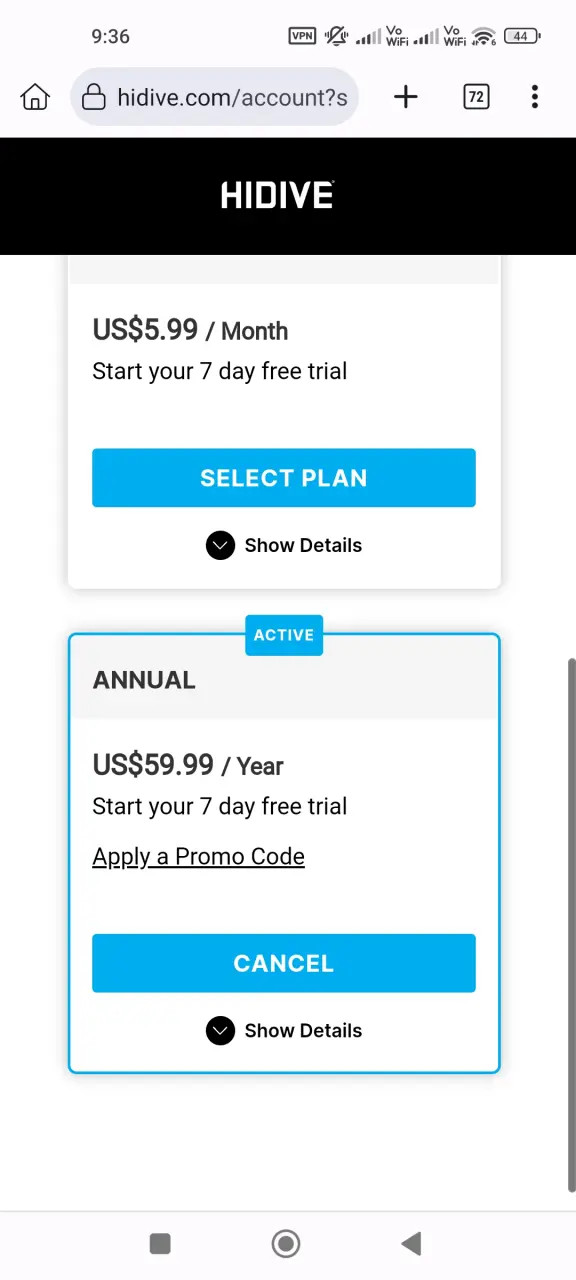This screenshot has height=1280, width=576.
Task: Open the Apply a Promo Code link
Action: click(x=199, y=857)
